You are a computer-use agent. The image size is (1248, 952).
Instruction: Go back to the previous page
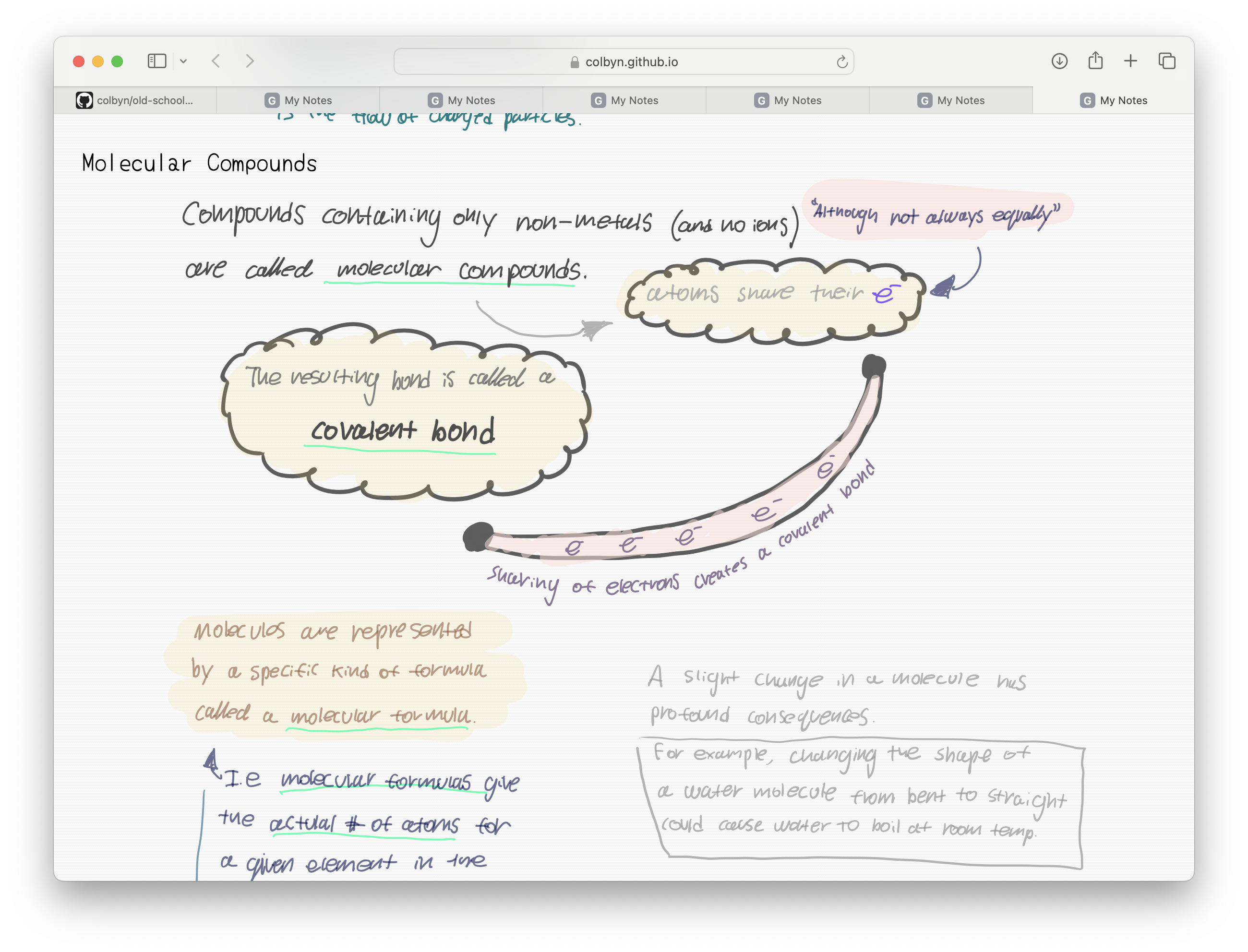(x=217, y=61)
